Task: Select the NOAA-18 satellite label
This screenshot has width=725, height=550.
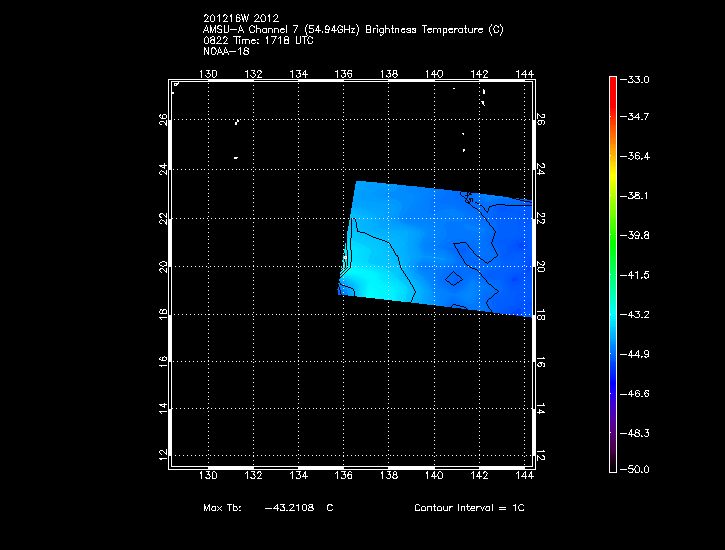Action: click(226, 51)
